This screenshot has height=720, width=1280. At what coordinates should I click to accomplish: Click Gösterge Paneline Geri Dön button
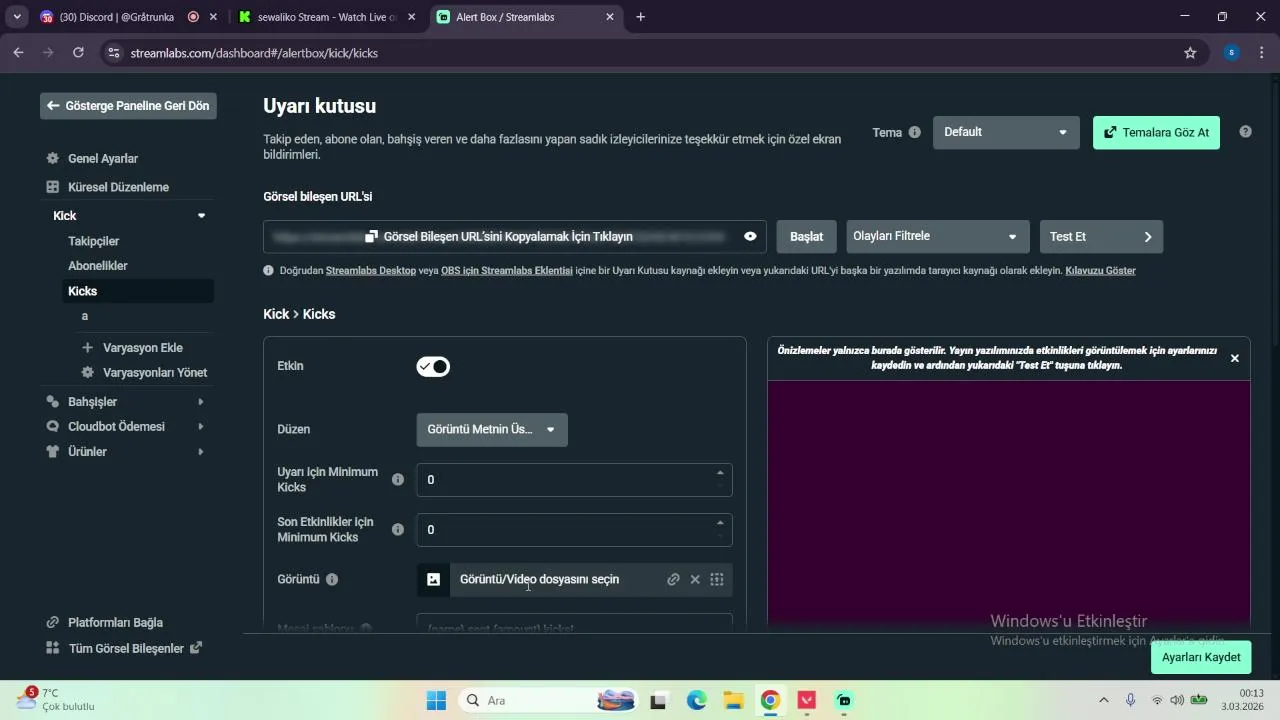(128, 106)
